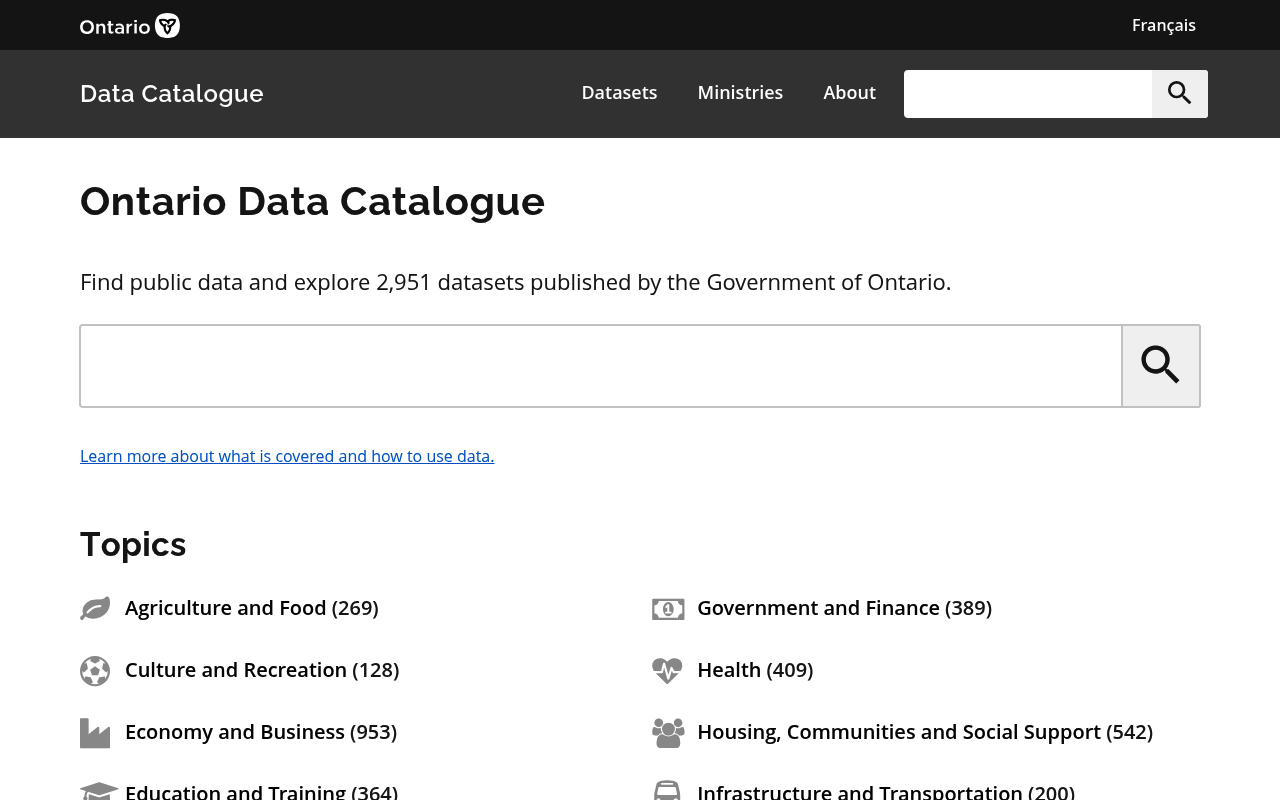Click the people group icon for Housing topic
The image size is (1280, 800).
coord(668,733)
